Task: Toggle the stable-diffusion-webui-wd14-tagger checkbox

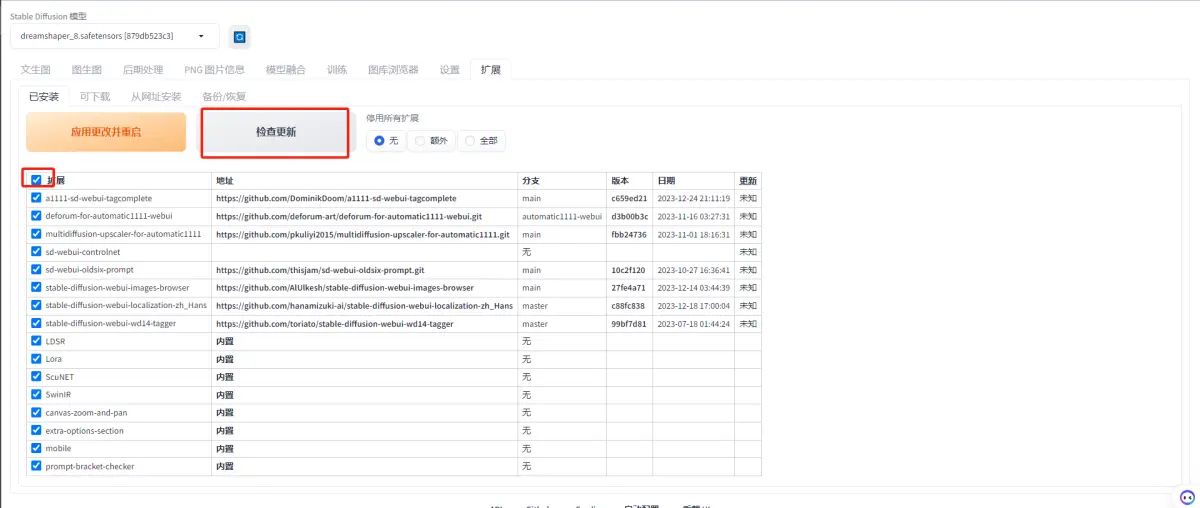Action: (x=37, y=323)
